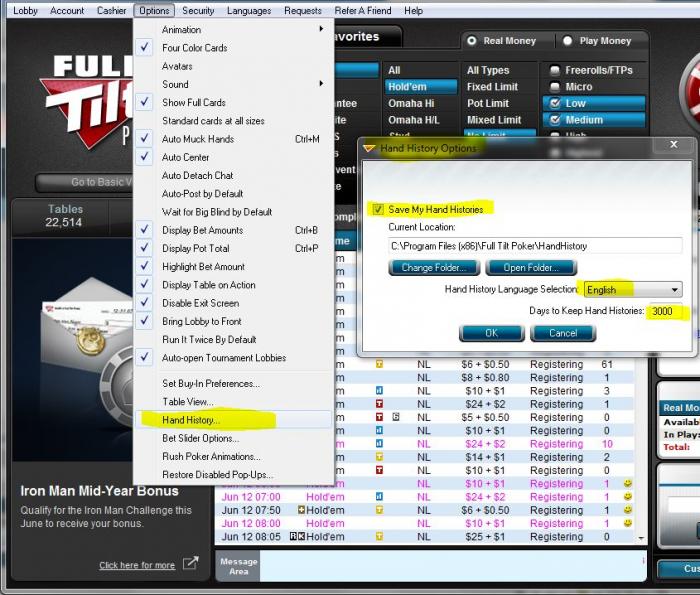The image size is (700, 595).
Task: Close Hand History Options dialog
Action: [674, 144]
